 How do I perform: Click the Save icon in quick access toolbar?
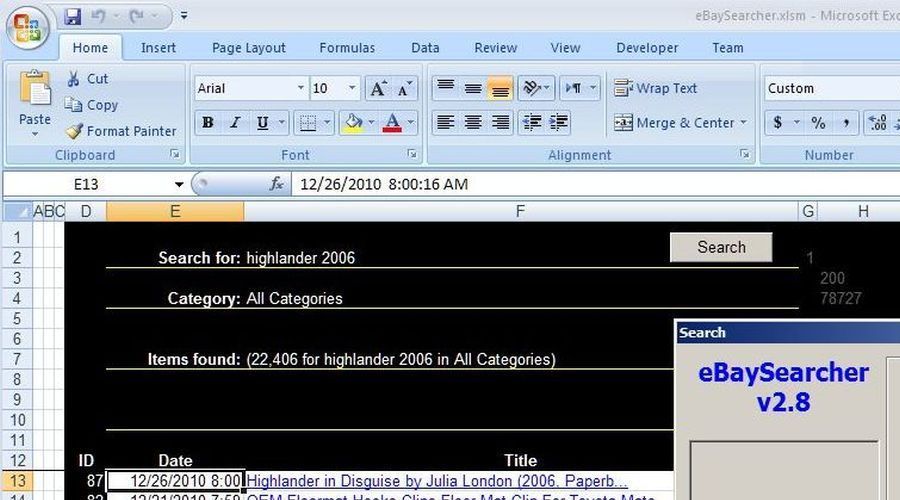click(x=73, y=17)
